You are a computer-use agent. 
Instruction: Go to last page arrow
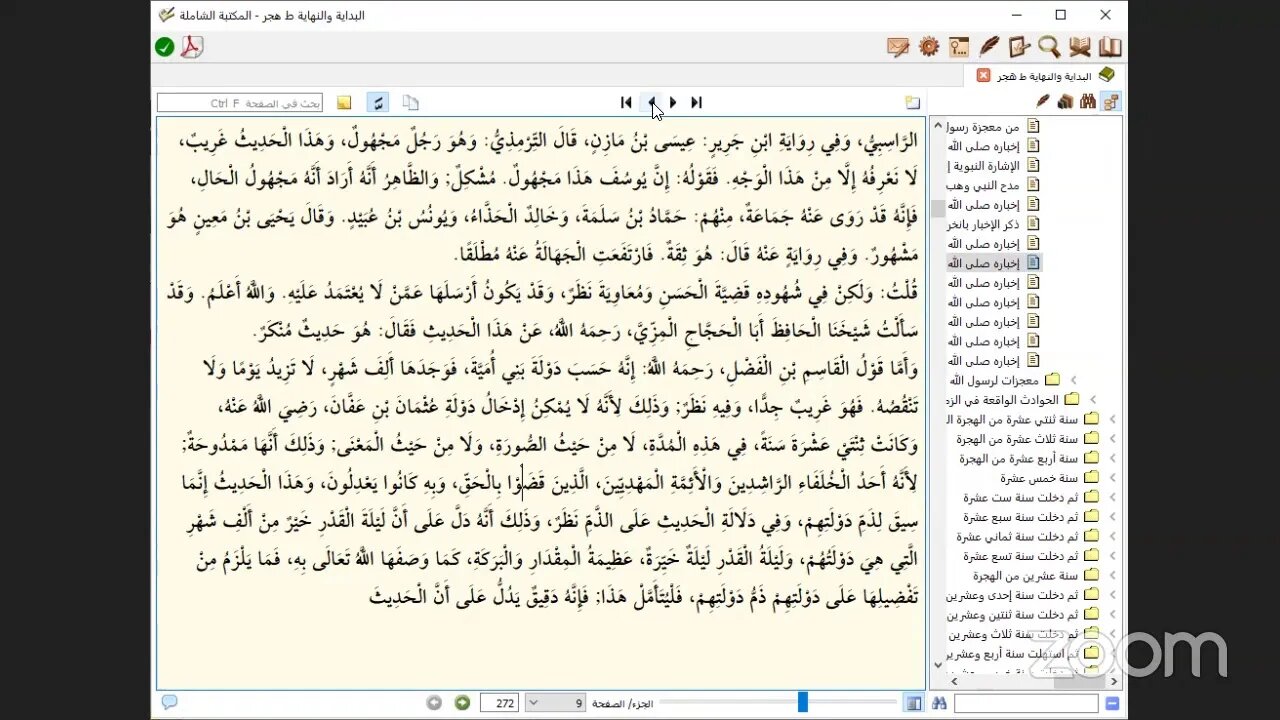697,102
